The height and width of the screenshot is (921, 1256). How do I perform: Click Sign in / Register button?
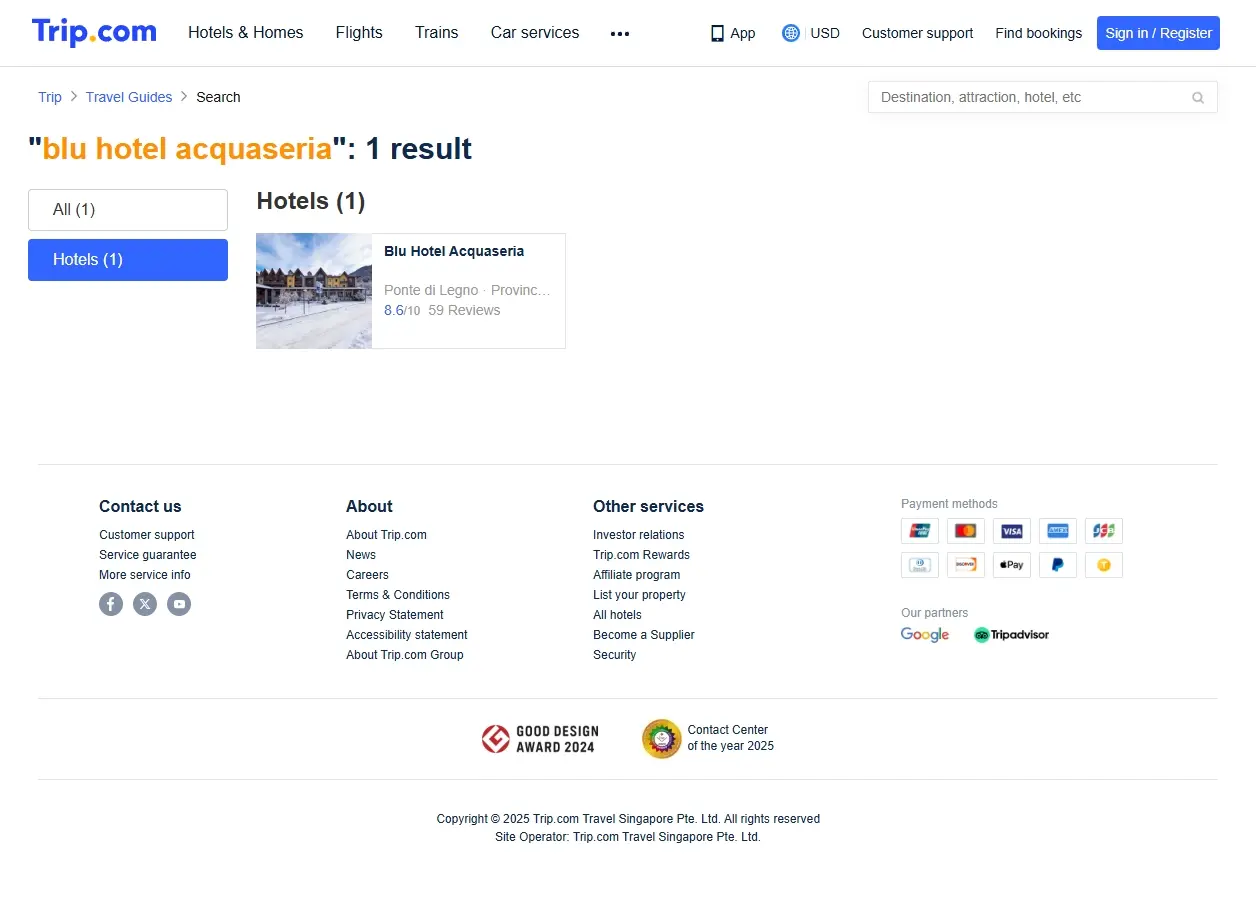click(x=1158, y=33)
